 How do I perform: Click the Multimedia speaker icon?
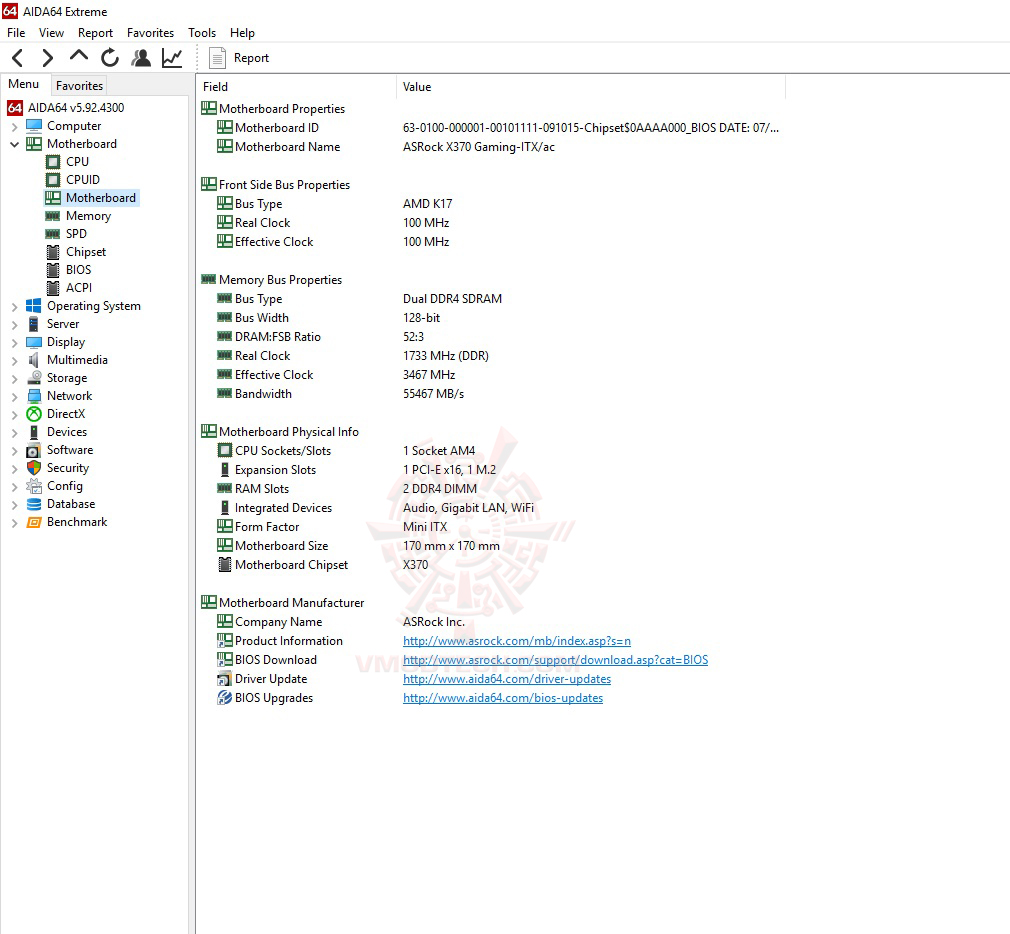[x=33, y=360]
